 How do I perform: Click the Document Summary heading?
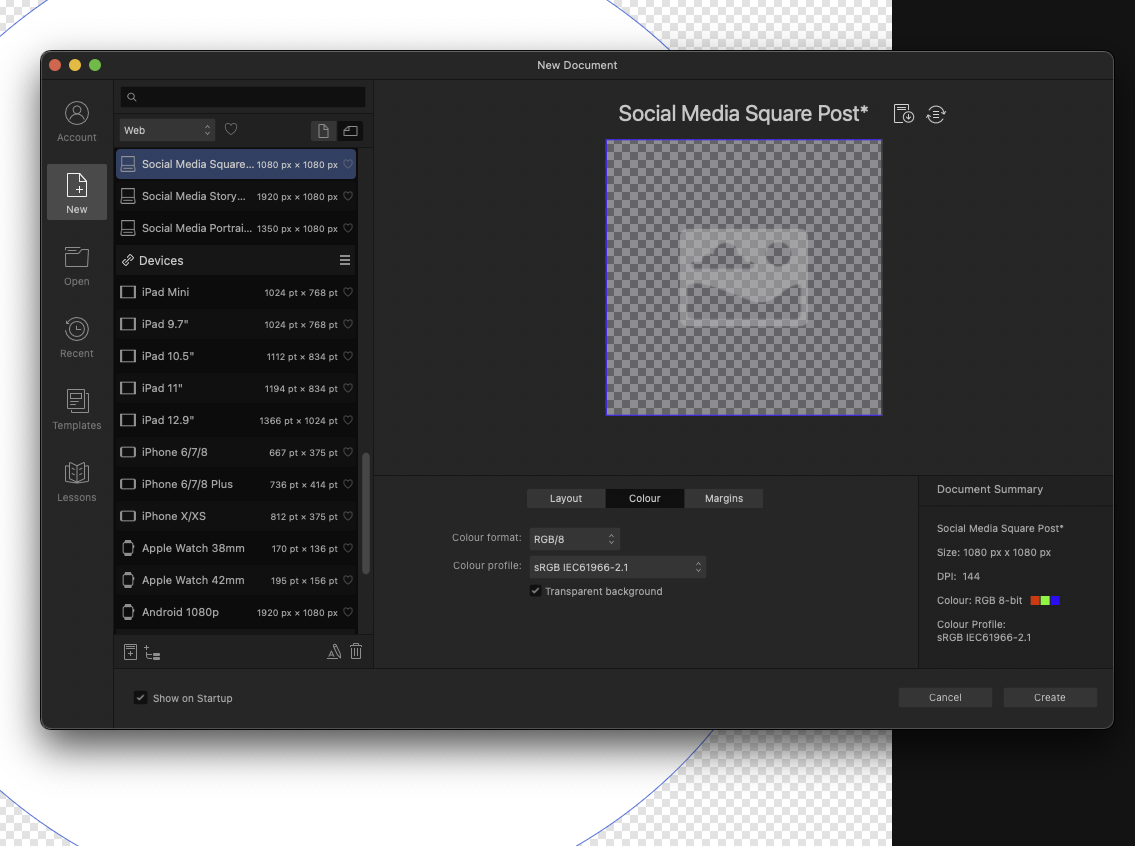[x=990, y=489]
